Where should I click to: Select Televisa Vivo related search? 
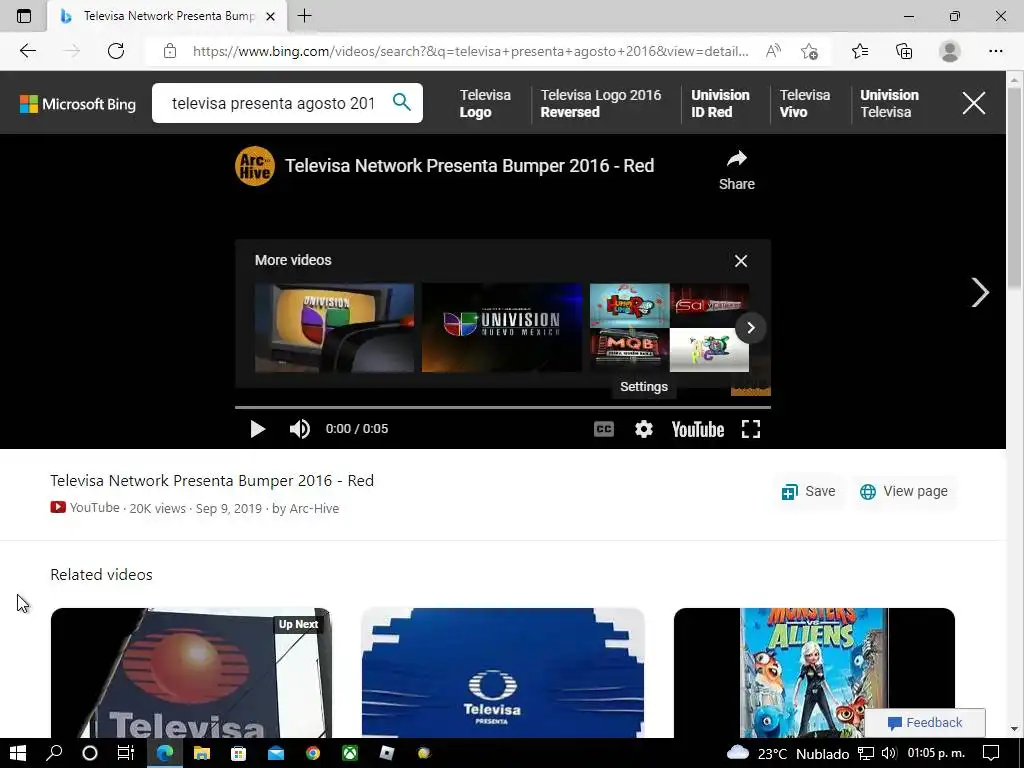pyautogui.click(x=805, y=103)
